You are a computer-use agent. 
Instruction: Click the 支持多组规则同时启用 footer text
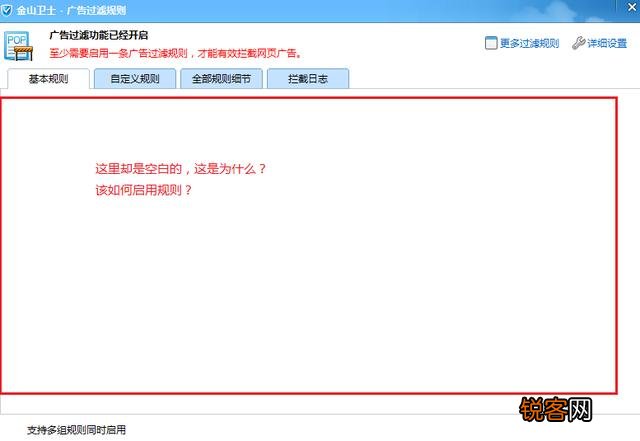click(76, 430)
